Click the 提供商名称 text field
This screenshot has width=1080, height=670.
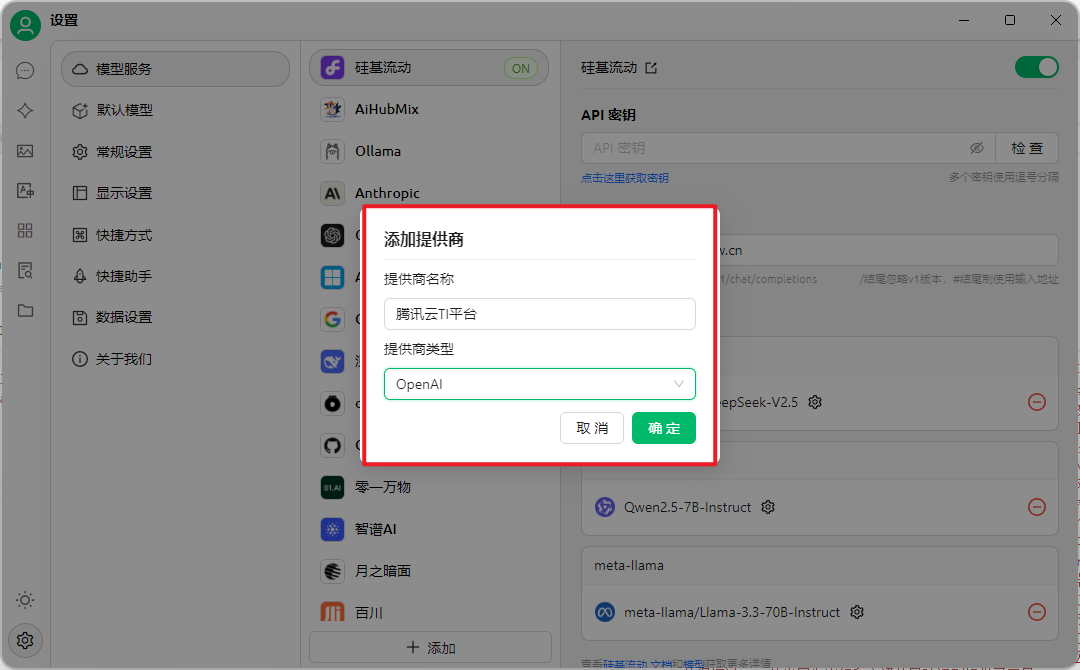[x=540, y=314]
